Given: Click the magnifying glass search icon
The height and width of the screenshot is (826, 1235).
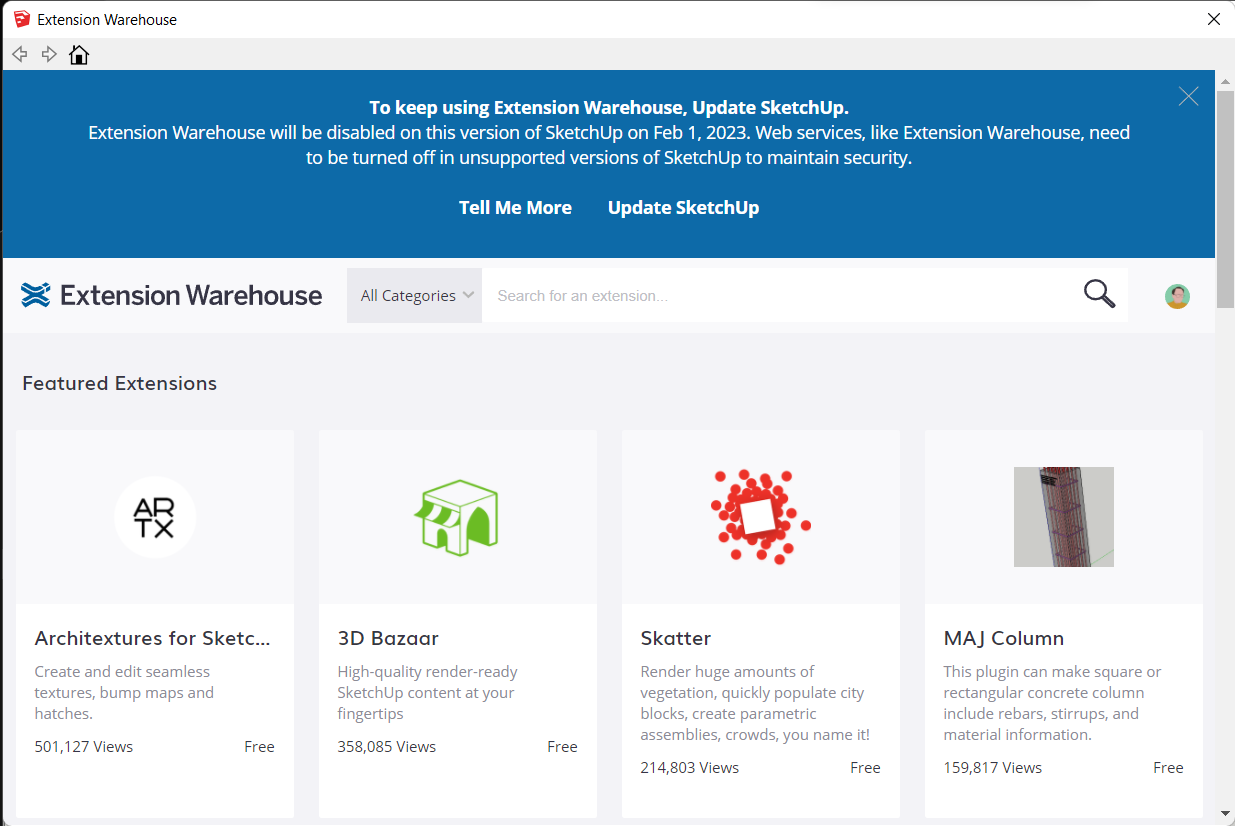Looking at the screenshot, I should (x=1099, y=294).
